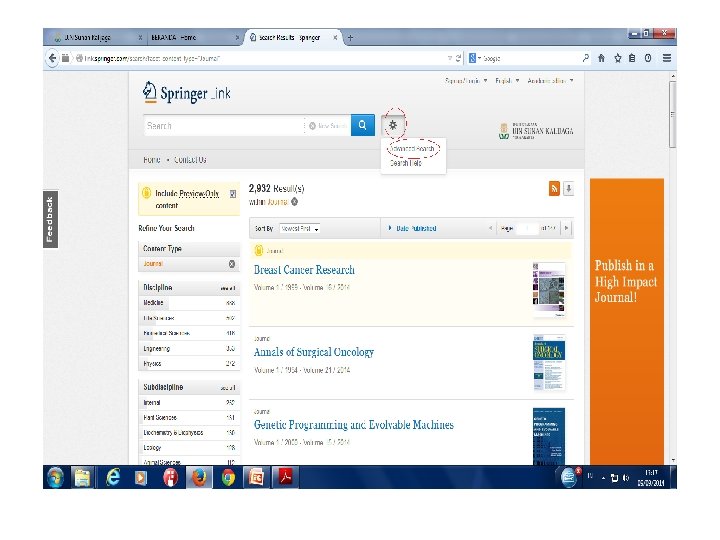Toggle Include Preview-Only content checkbox
720x540 pixels.
coord(233,194)
